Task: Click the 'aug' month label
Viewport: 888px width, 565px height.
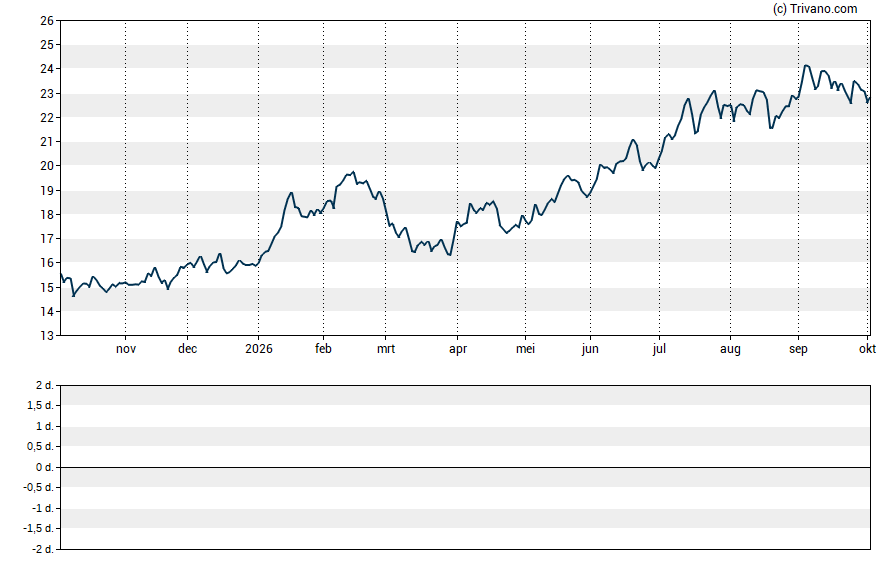Action: (x=730, y=349)
